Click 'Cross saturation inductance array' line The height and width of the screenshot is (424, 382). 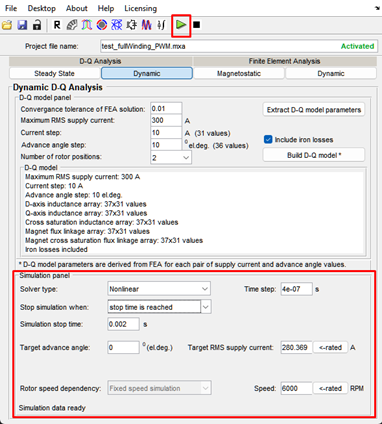[102, 222]
